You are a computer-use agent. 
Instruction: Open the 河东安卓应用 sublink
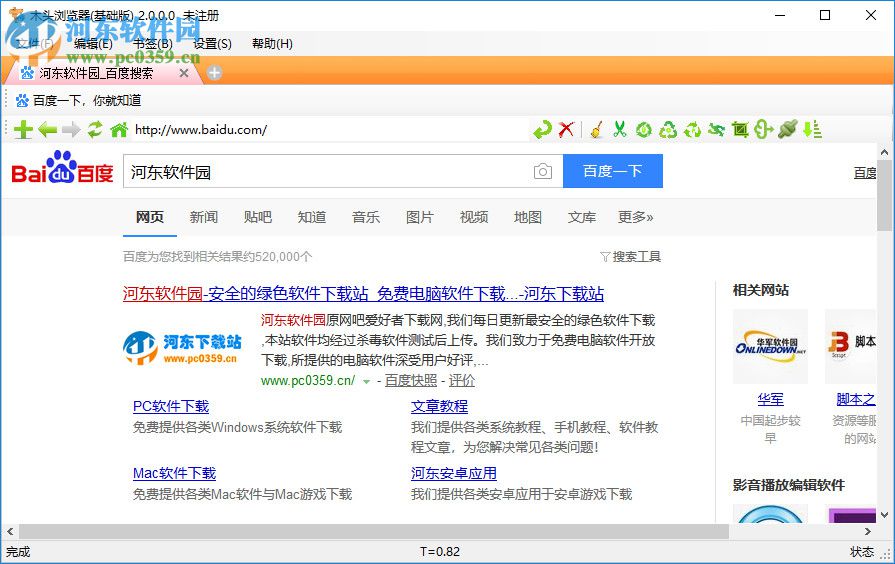point(454,473)
